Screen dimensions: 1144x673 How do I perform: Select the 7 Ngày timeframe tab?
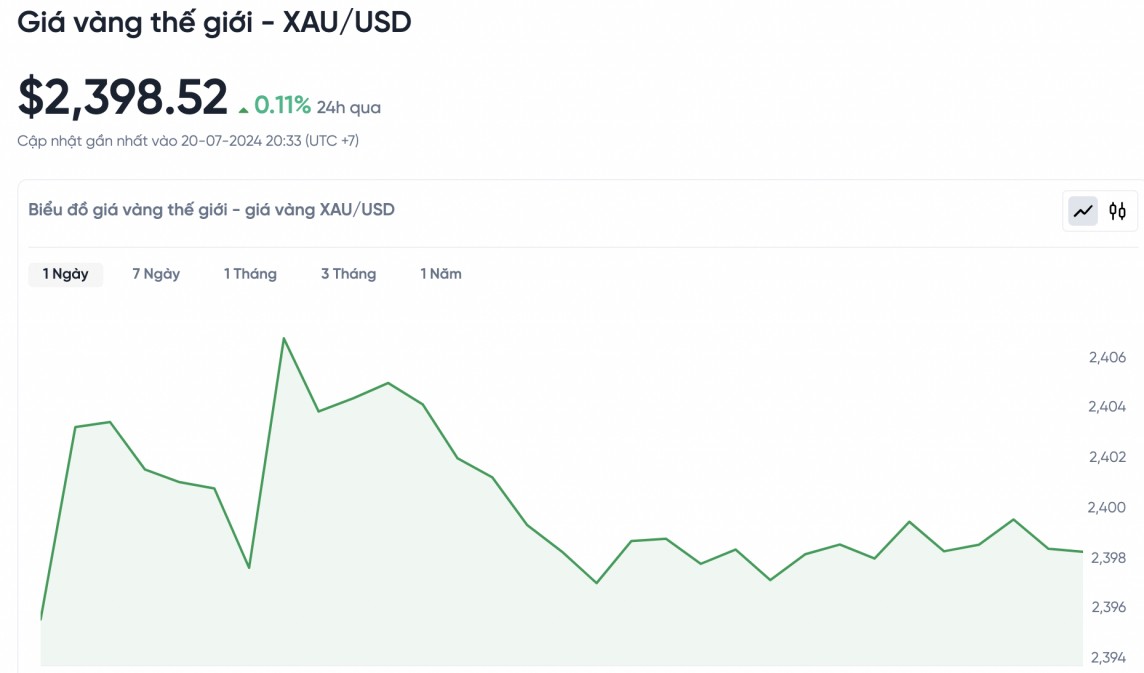click(156, 274)
